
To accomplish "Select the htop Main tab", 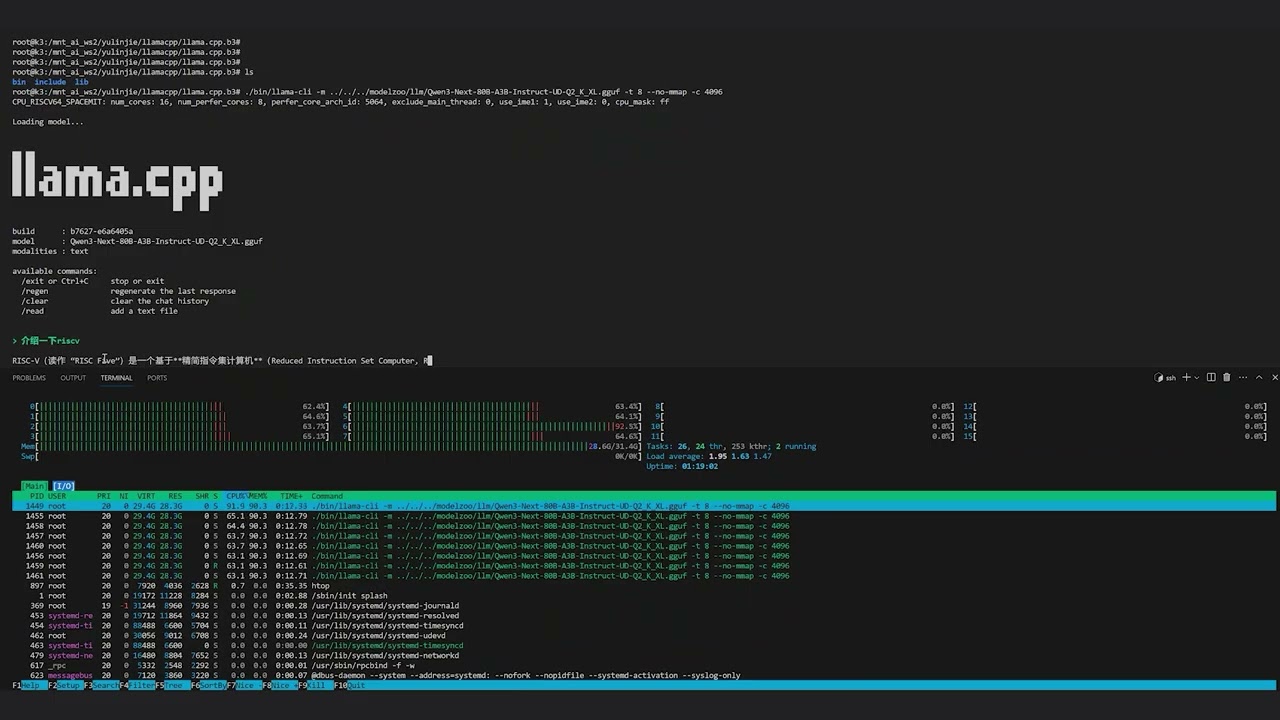I will (x=35, y=486).
